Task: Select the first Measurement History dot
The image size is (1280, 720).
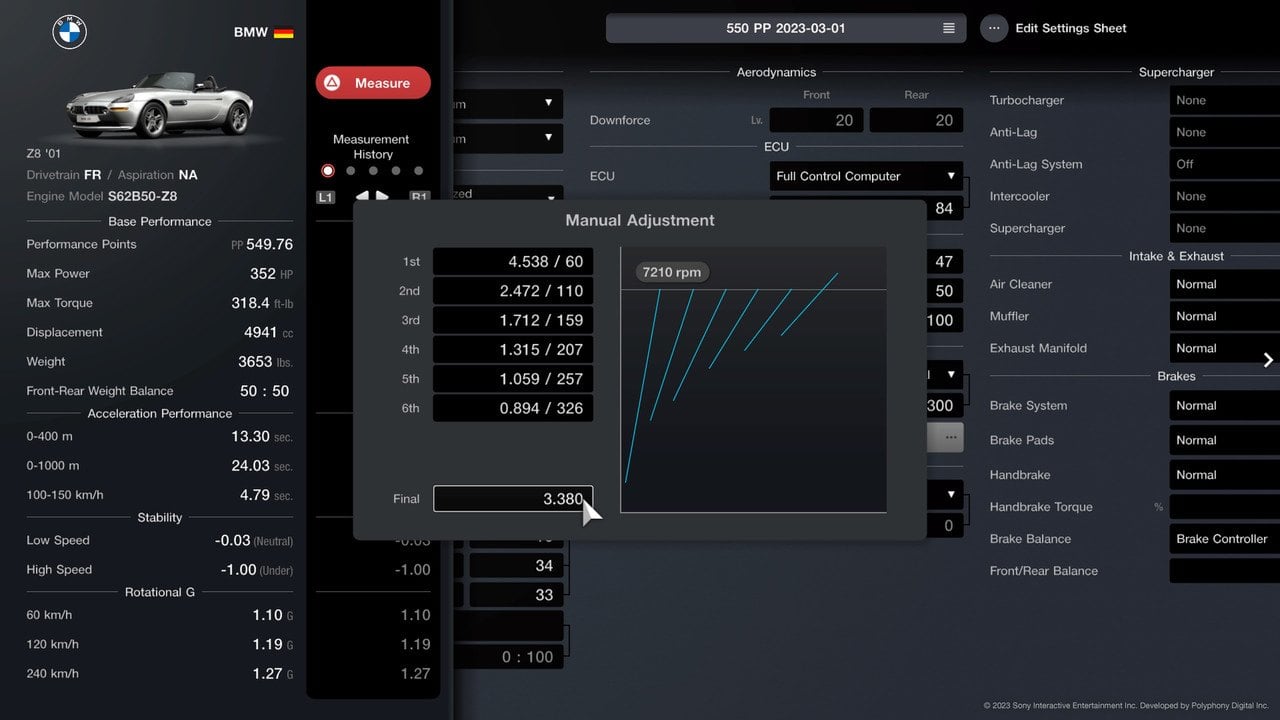Action: coord(328,171)
